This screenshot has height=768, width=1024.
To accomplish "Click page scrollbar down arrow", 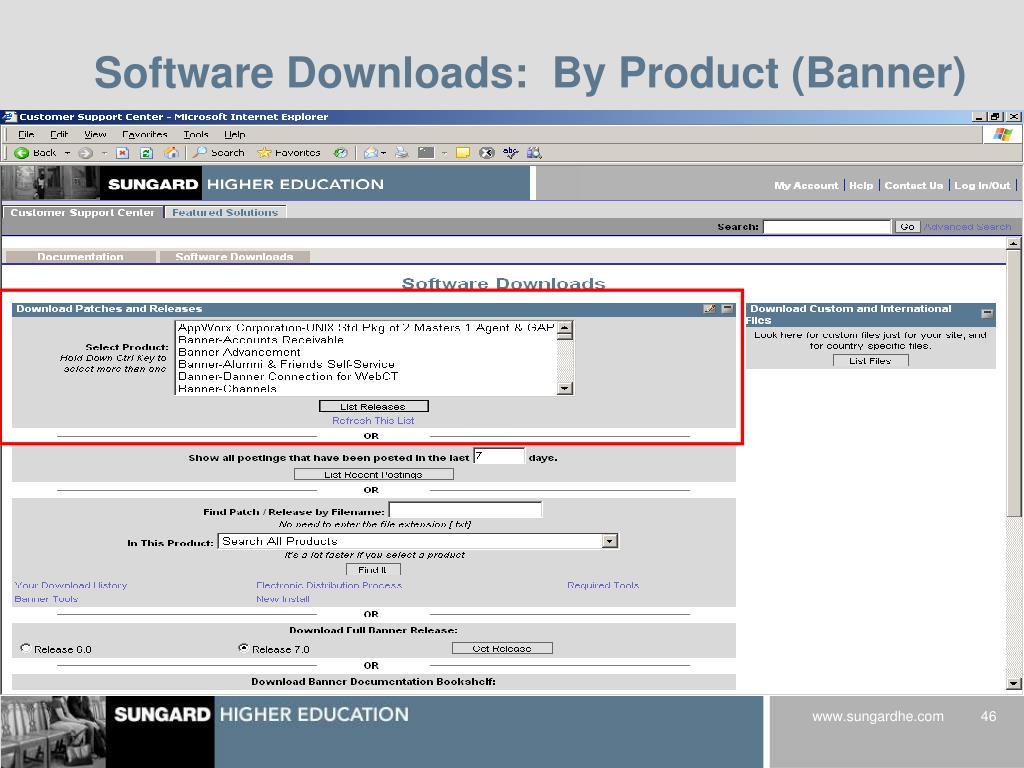I will coord(1014,684).
